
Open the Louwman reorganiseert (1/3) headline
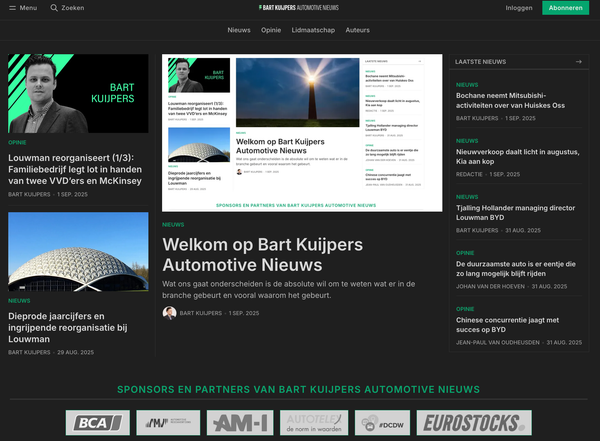(x=75, y=169)
